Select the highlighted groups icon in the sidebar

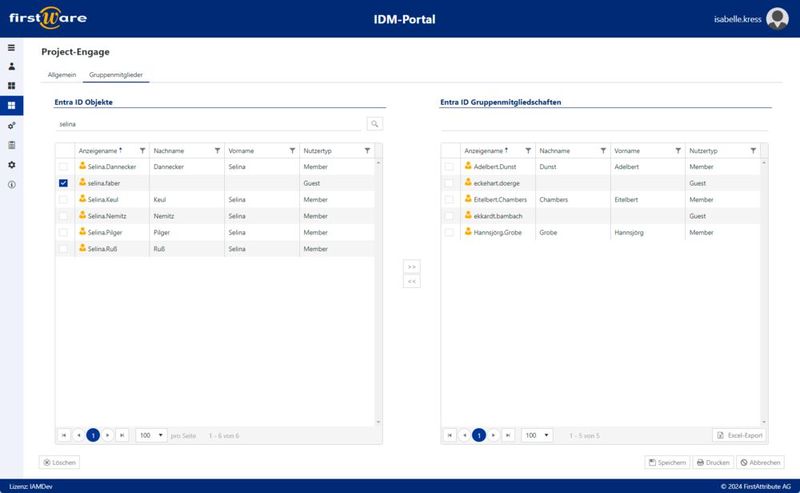coord(11,106)
